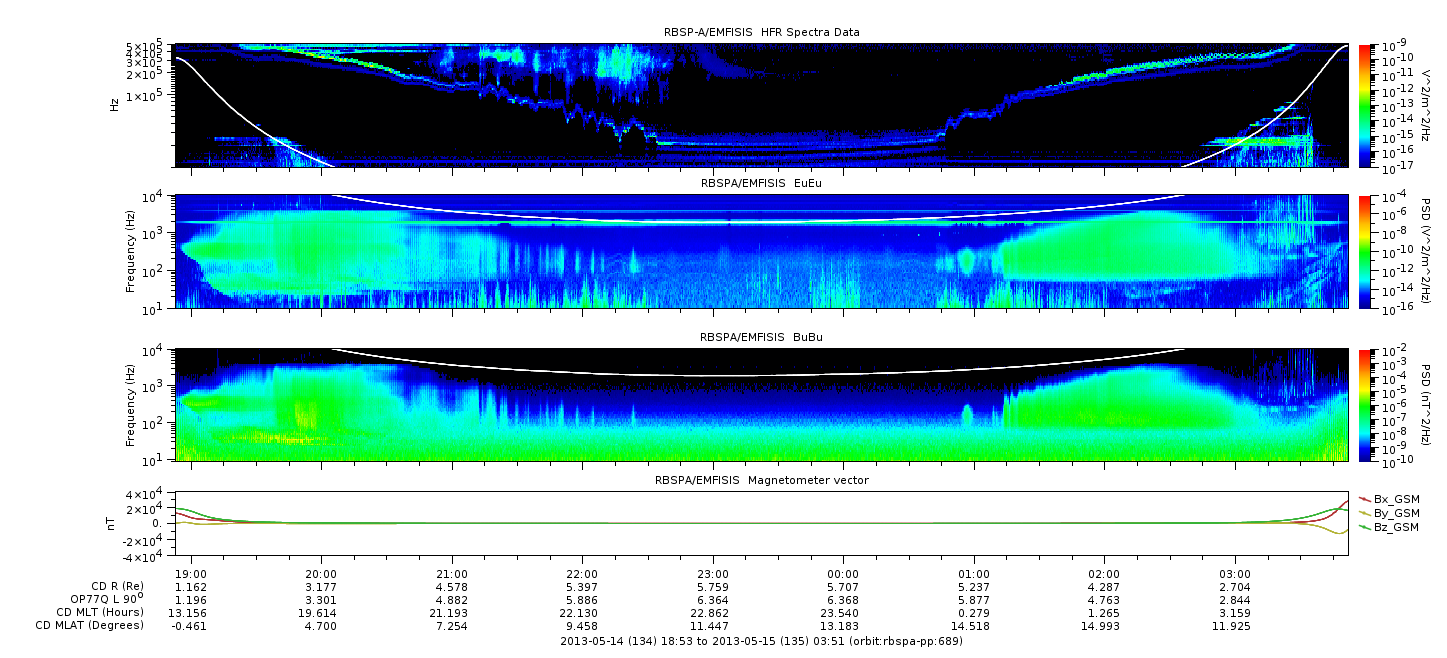
Task: Click the EuEu PSD color scale bar
Action: click(1364, 251)
